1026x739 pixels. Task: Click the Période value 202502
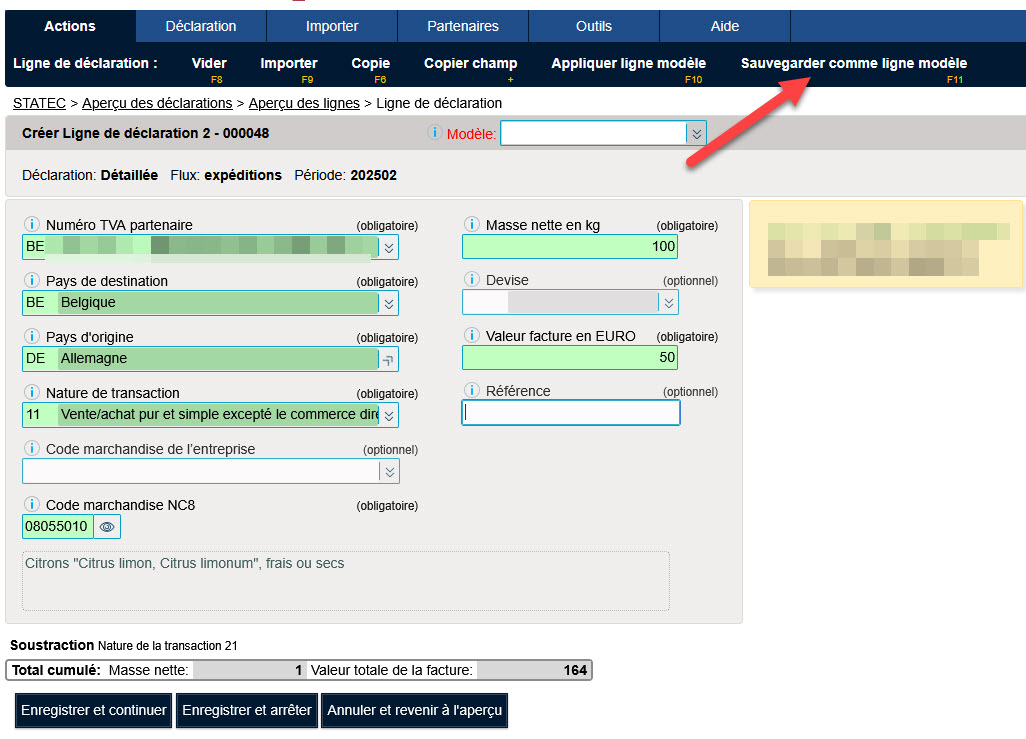(x=374, y=175)
